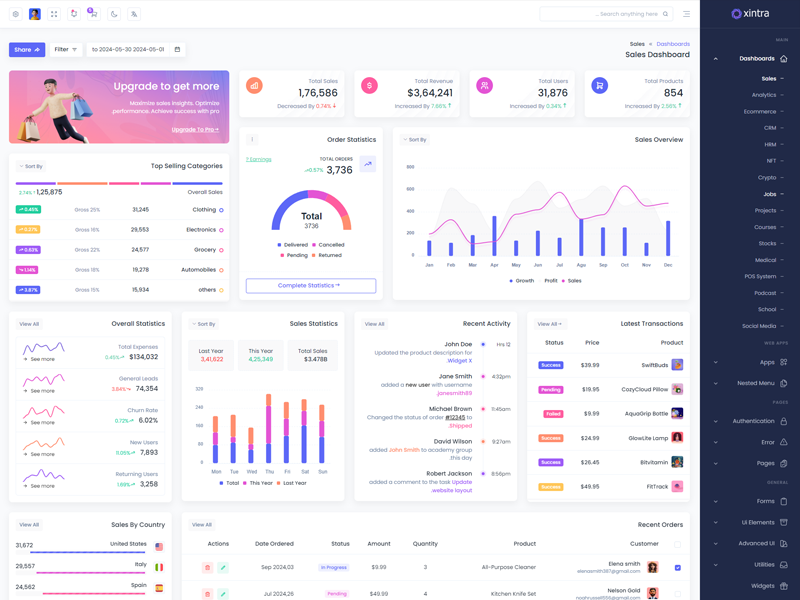Toggle fullscreen mode icon
This screenshot has width=800, height=600.
pos(54,14)
